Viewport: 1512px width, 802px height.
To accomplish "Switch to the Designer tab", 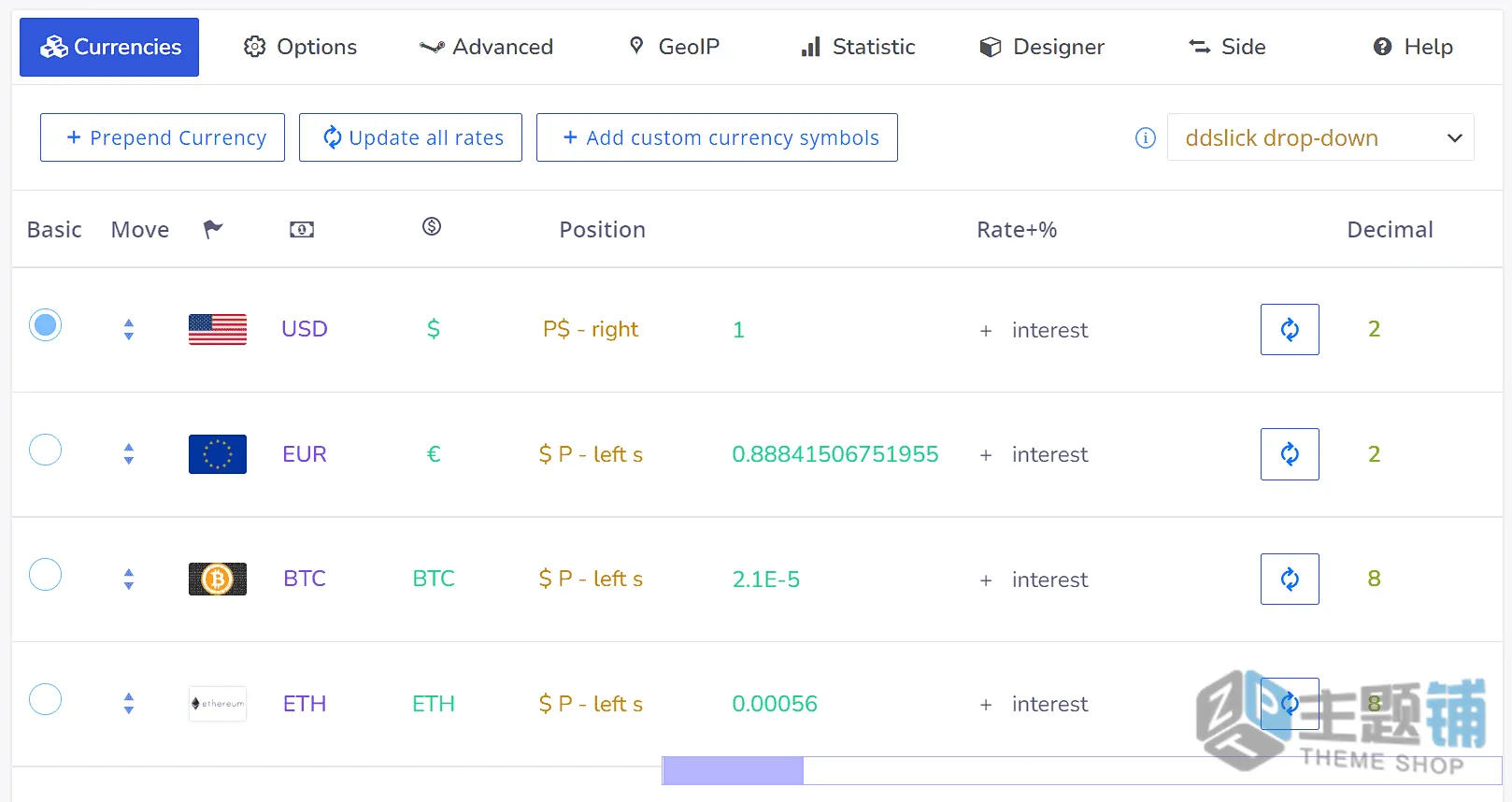I will click(x=1041, y=47).
